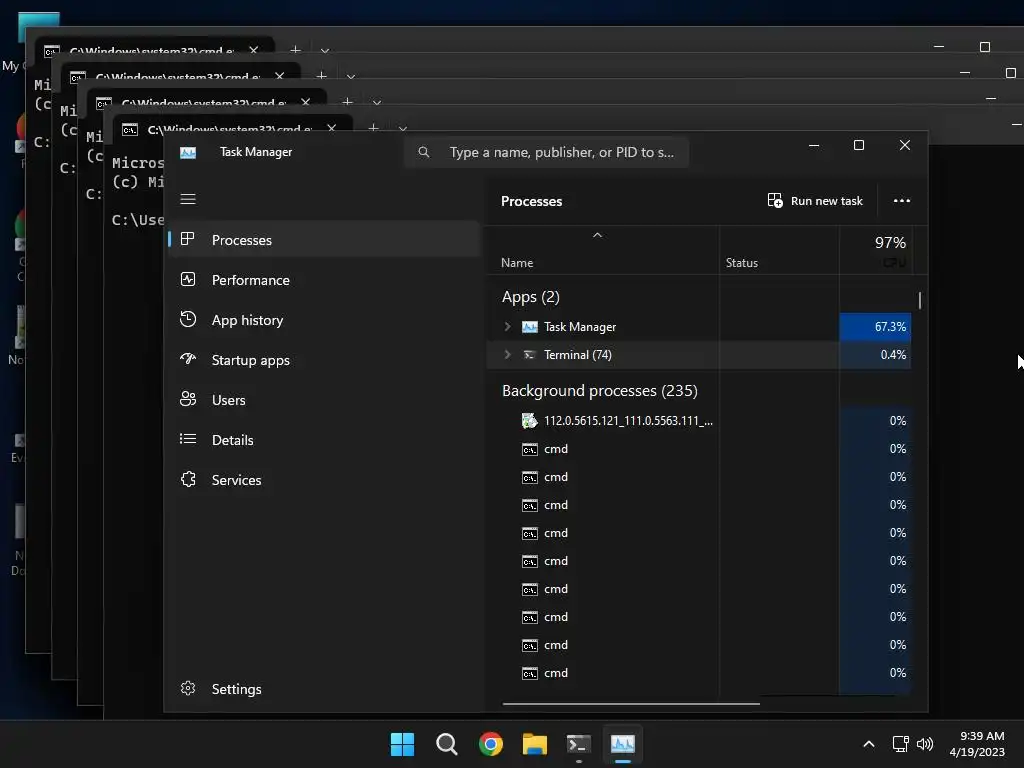Open the Services page
Viewport: 1024px width, 768px height.
point(324,479)
